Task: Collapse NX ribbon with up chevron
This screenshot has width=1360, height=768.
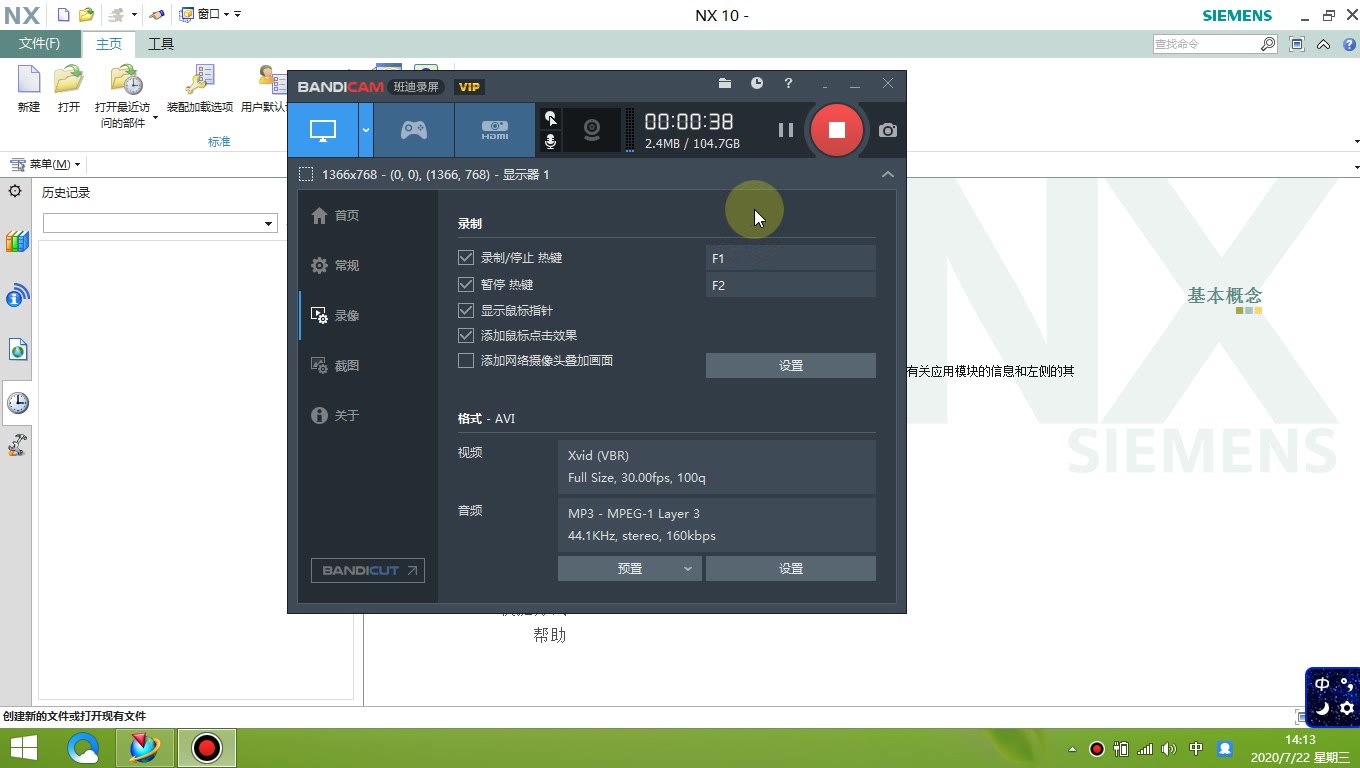Action: pyautogui.click(x=1323, y=44)
